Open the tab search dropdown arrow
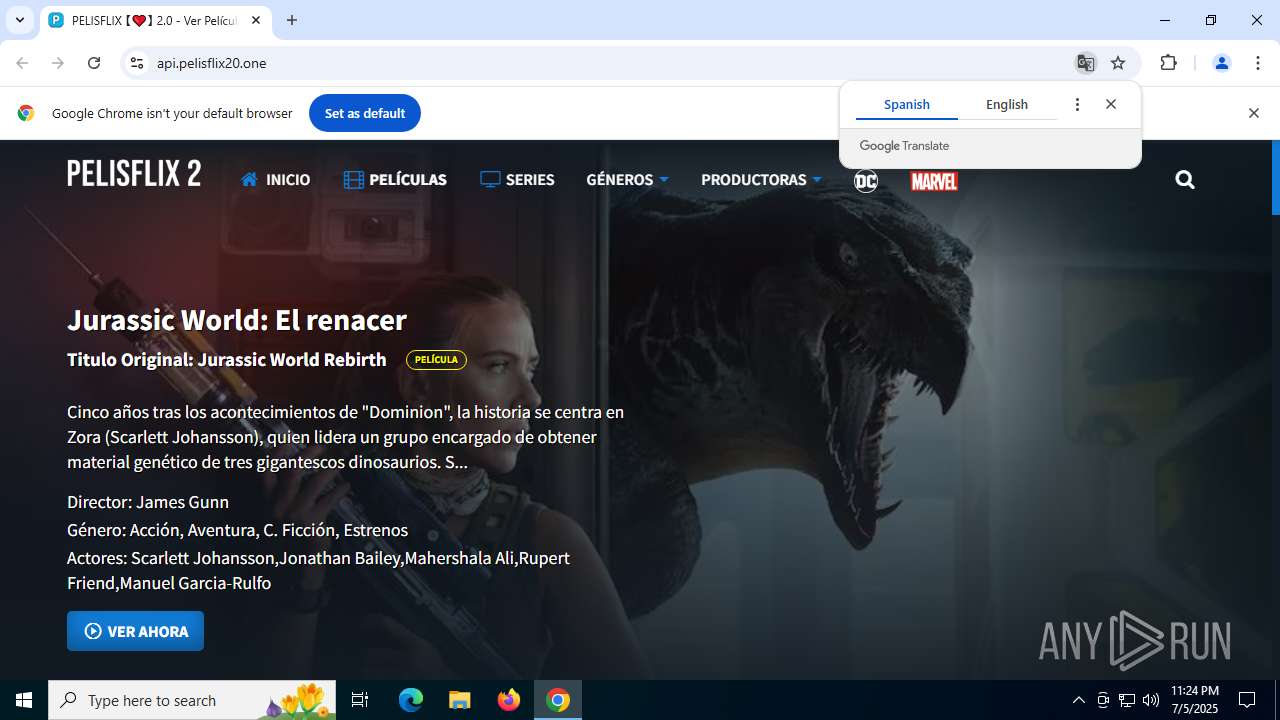This screenshot has height=720, width=1280. (x=19, y=20)
